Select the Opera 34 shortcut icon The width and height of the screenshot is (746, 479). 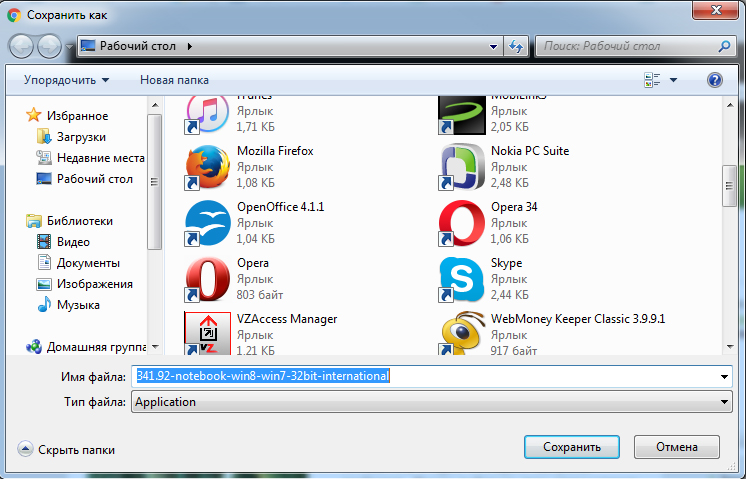click(463, 222)
